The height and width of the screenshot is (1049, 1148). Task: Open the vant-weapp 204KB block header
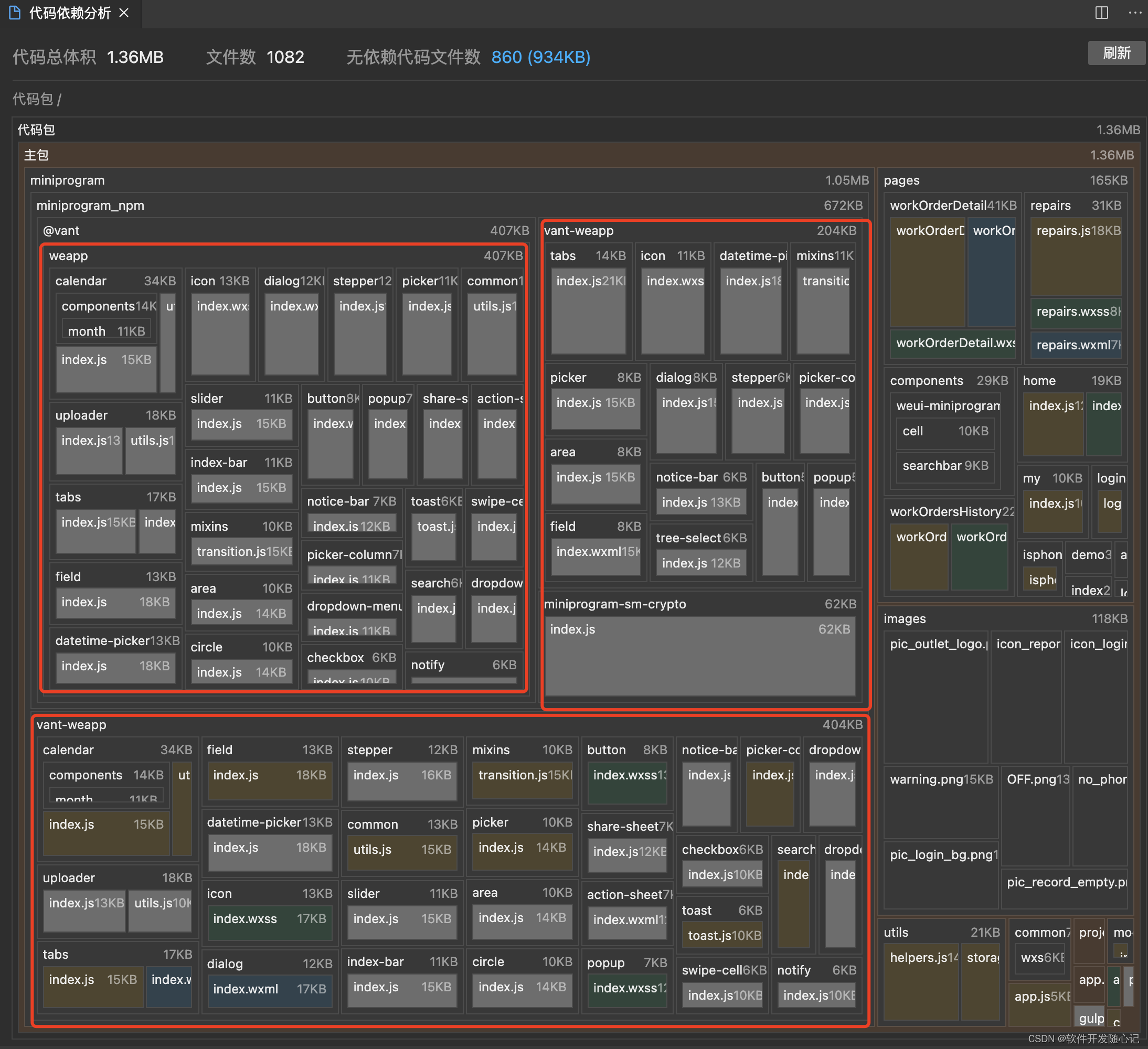[700, 231]
